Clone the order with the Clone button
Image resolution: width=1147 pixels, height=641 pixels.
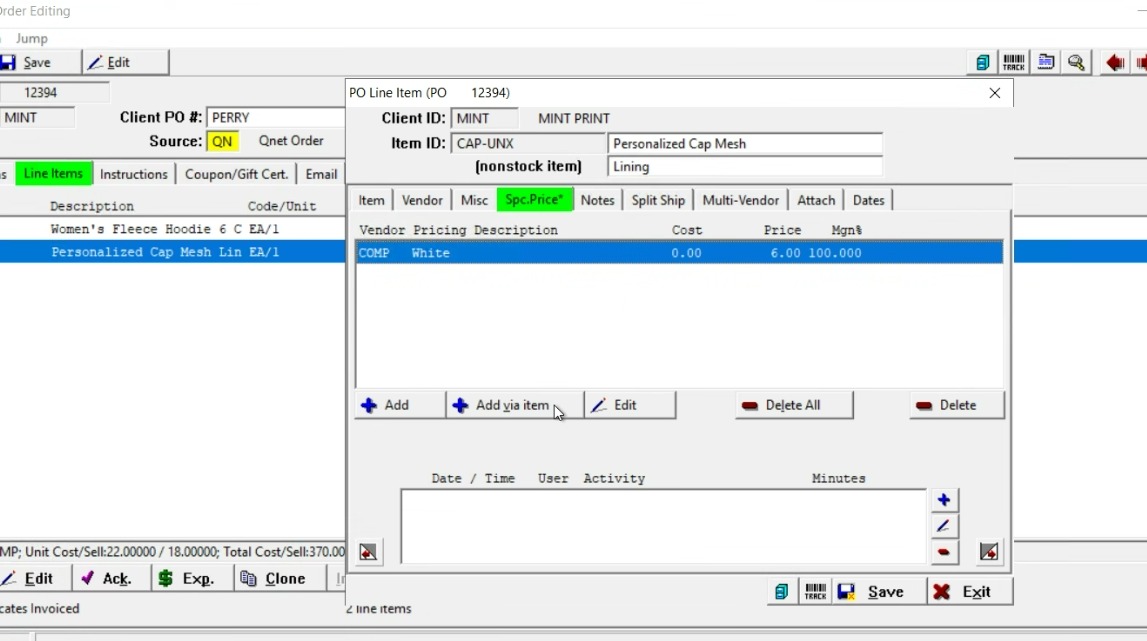click(282, 578)
